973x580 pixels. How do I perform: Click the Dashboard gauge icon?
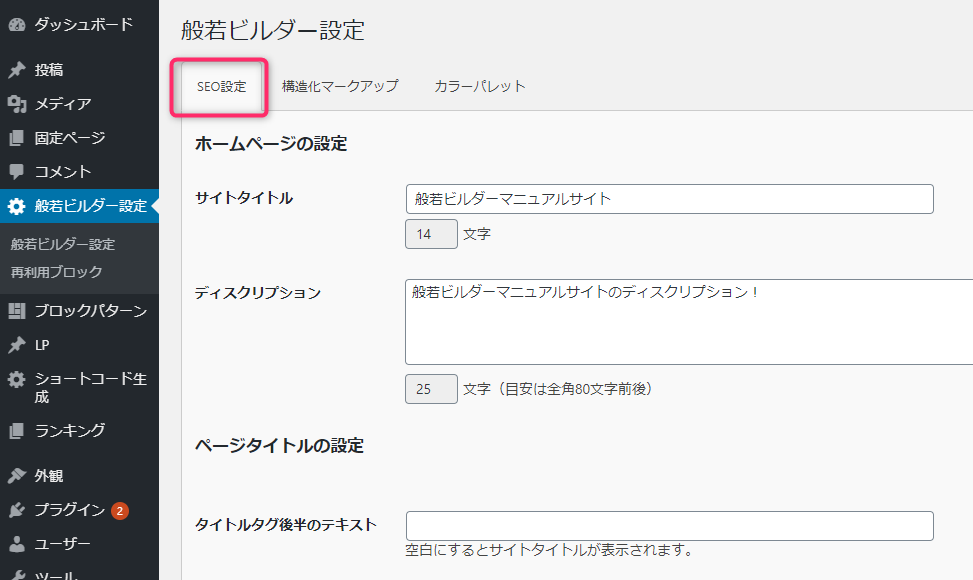coord(17,25)
